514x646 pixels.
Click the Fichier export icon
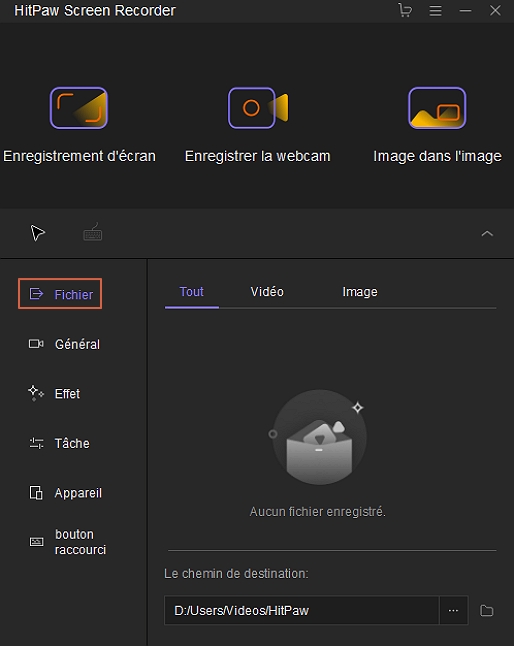[x=36, y=294]
